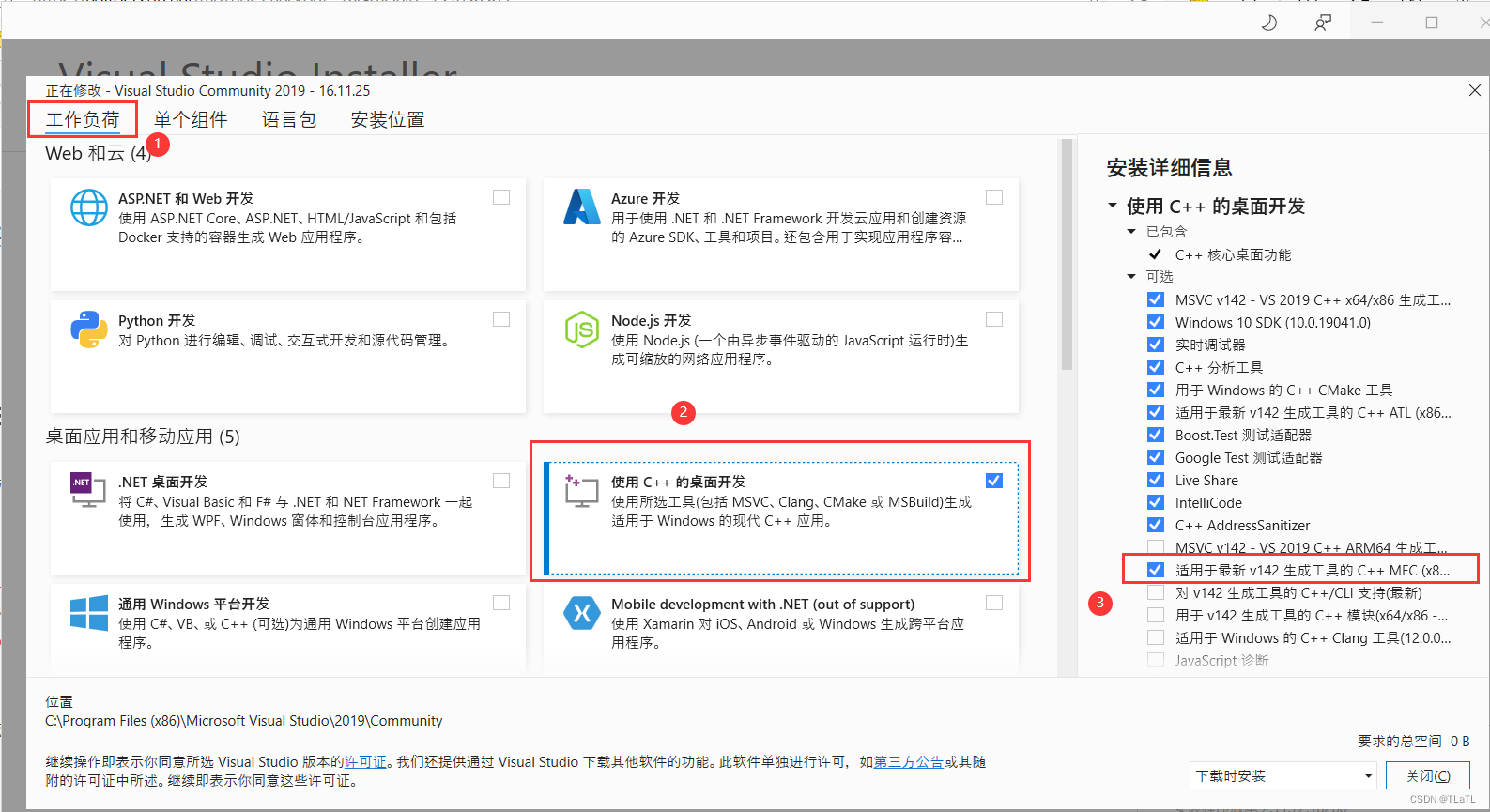1490x812 pixels.
Task: Open the 第三方公告 notices link
Action: click(x=909, y=761)
